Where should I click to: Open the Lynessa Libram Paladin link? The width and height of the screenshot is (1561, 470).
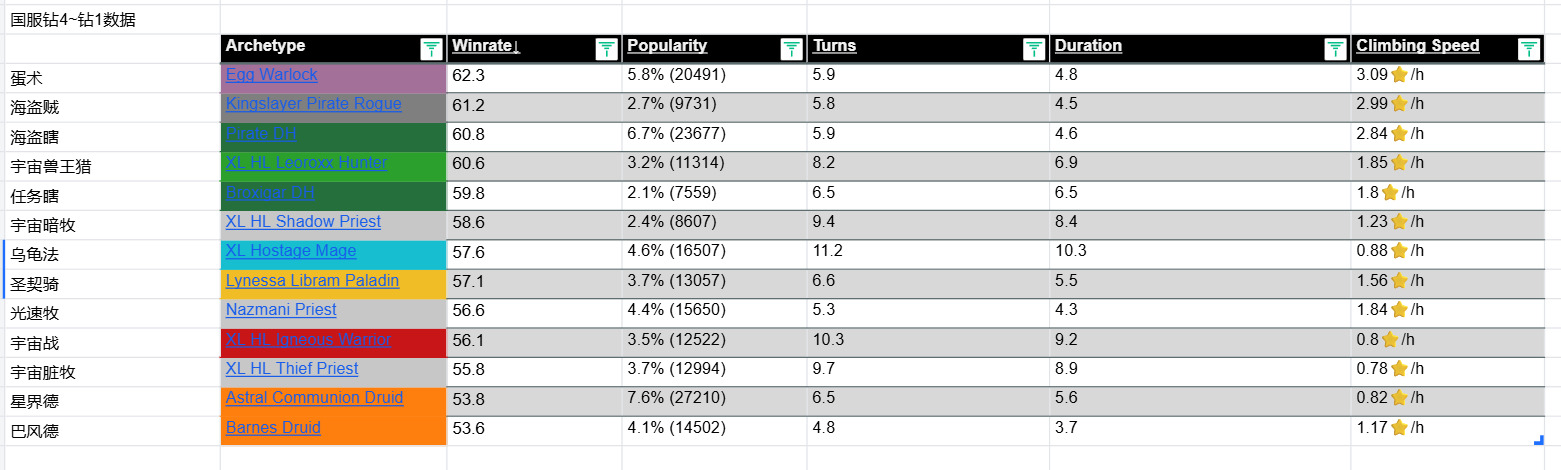tap(312, 281)
